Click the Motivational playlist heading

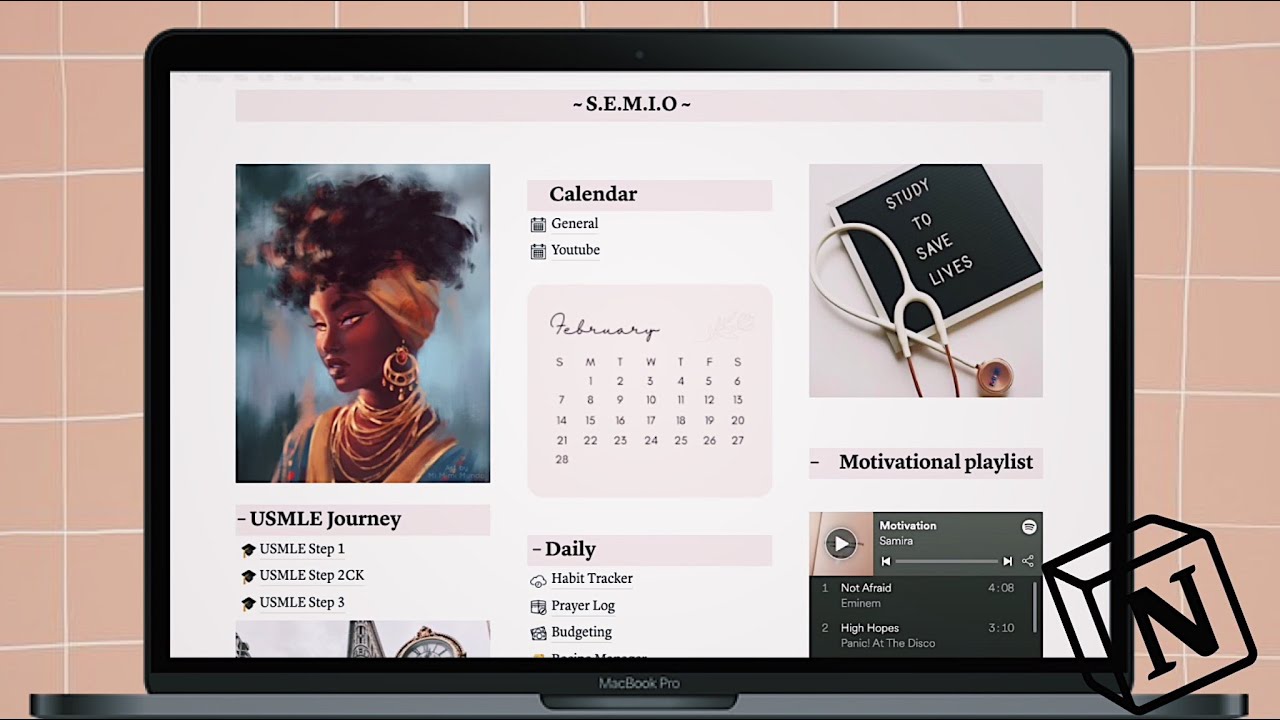tap(936, 462)
